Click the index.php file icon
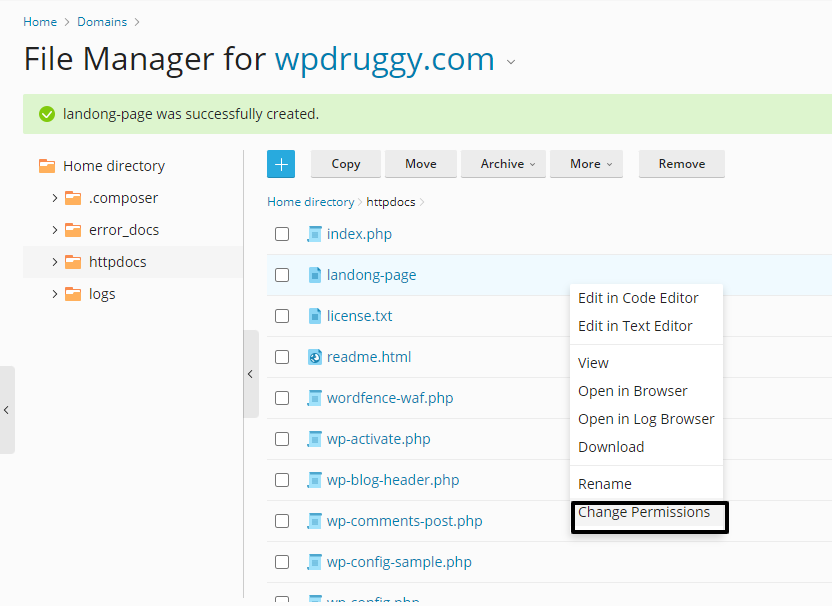Screen dimensions: 832x606 [314, 234]
